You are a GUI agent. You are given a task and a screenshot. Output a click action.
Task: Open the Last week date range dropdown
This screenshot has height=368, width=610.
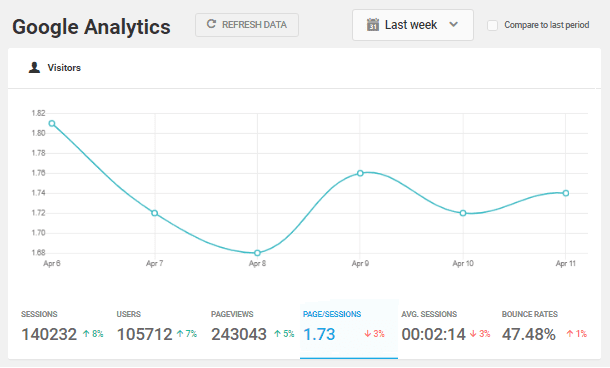click(x=413, y=25)
